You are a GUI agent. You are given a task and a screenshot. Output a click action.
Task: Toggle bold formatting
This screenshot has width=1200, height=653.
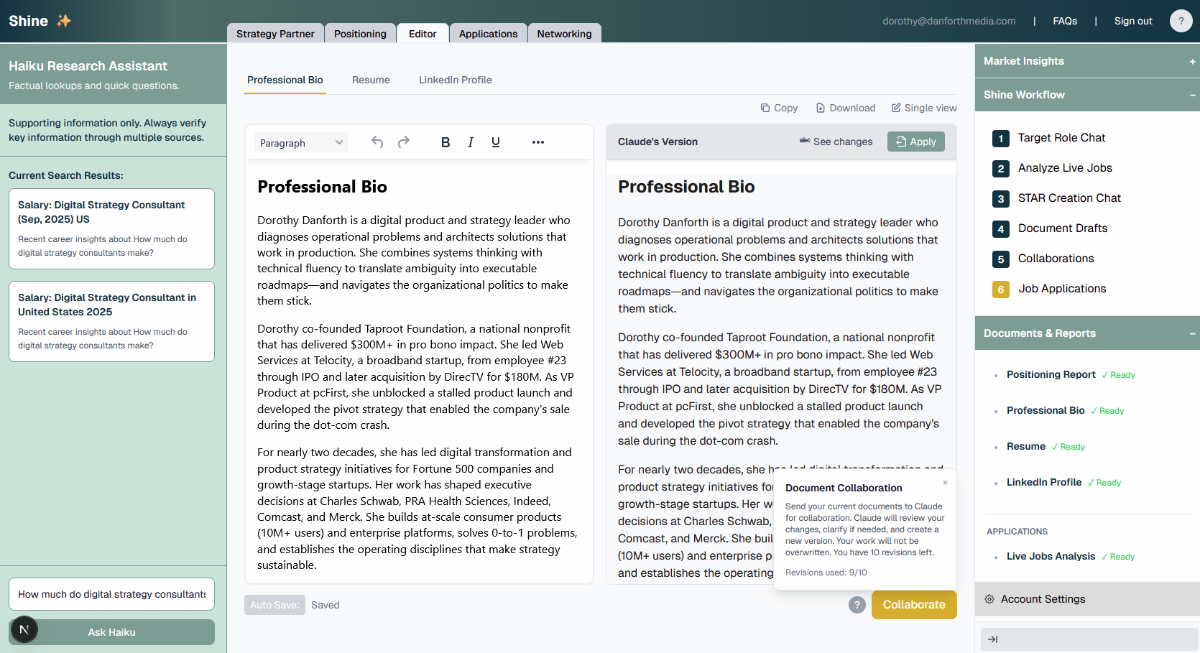[x=446, y=142]
